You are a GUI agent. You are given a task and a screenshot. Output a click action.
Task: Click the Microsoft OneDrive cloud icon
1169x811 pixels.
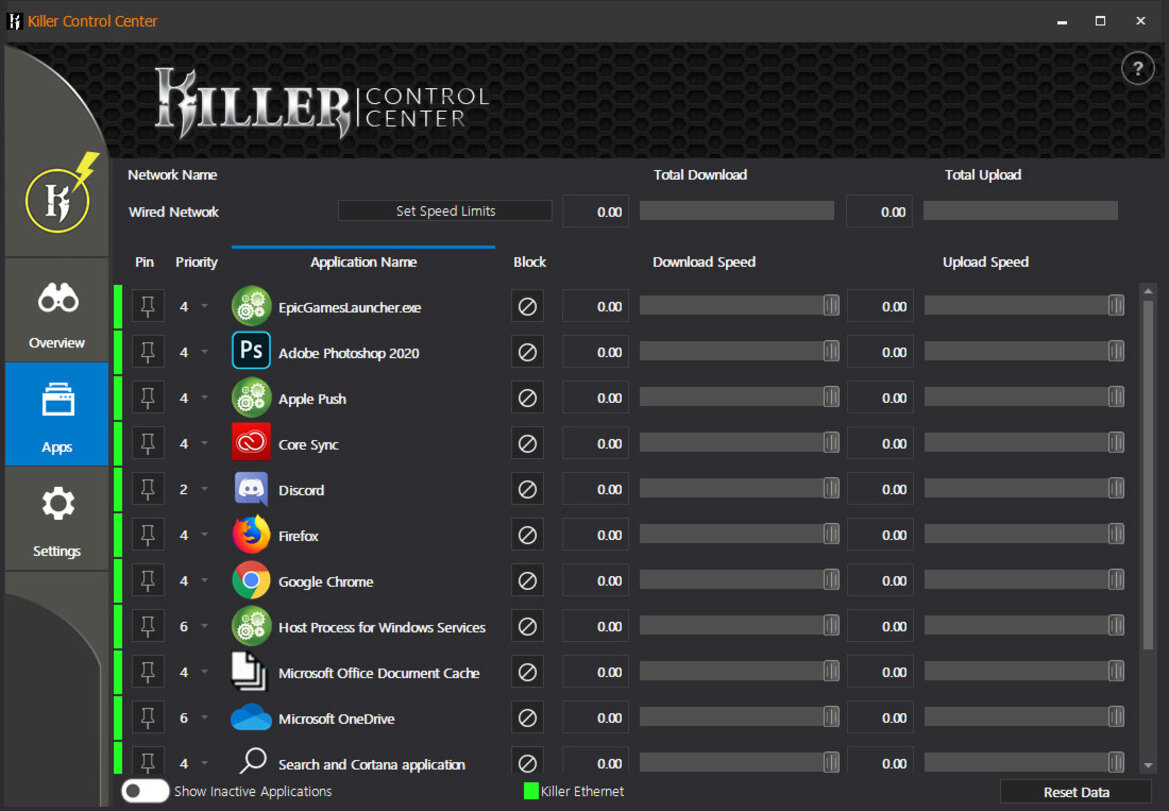251,718
